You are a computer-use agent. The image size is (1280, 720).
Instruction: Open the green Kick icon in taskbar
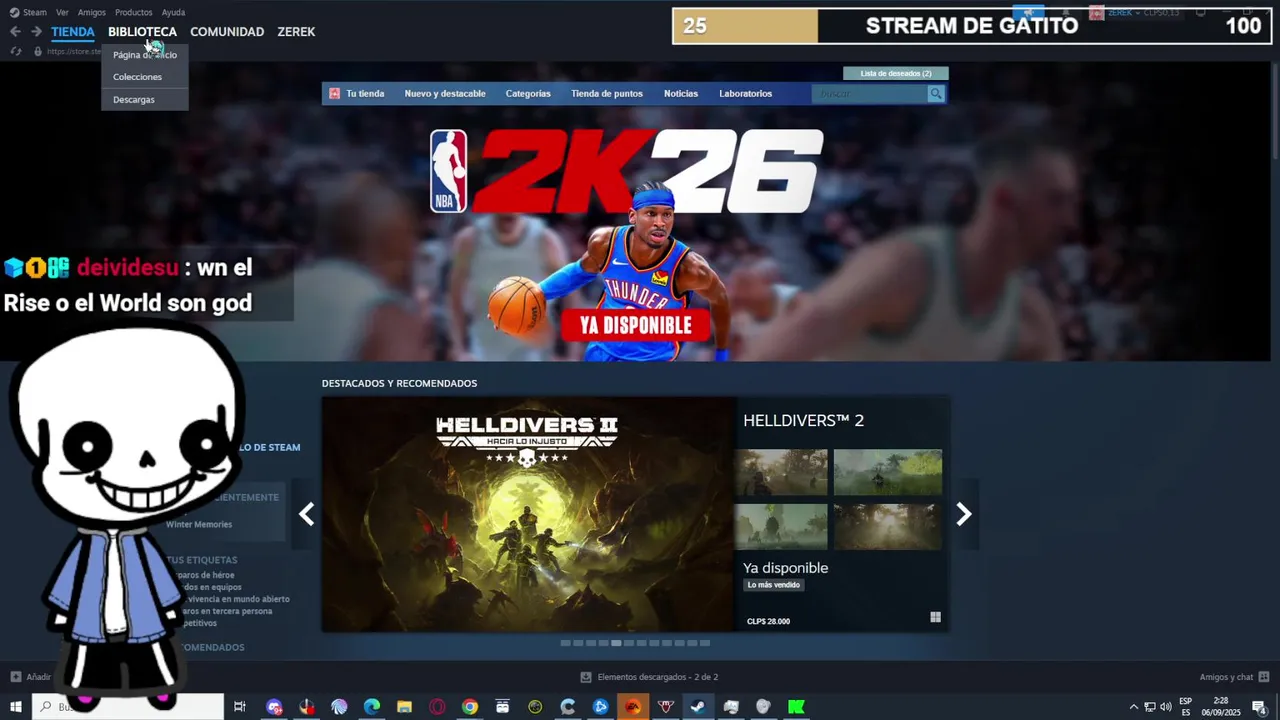796,707
